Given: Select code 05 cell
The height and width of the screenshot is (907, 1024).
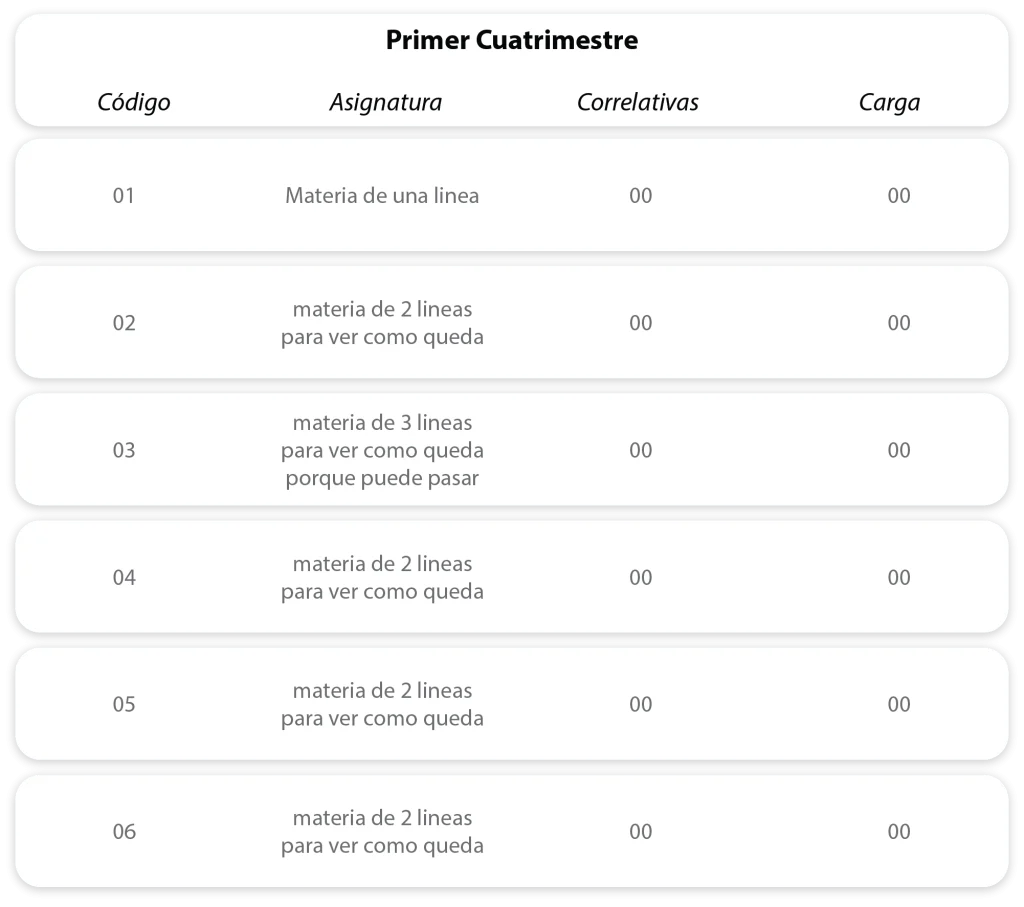Looking at the screenshot, I should [x=124, y=704].
